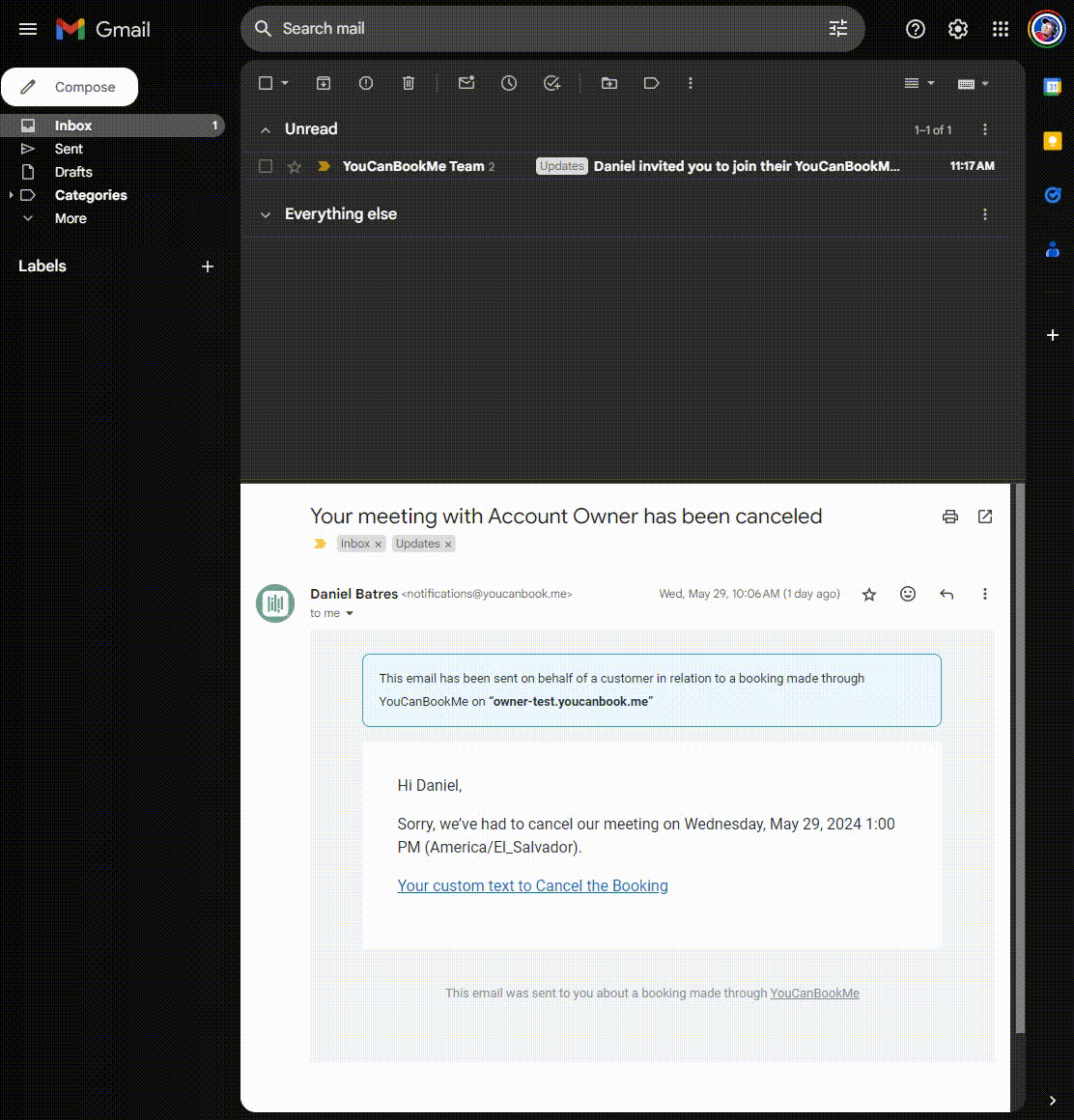Check the YouCanBookMe Team email checkbox
The height and width of the screenshot is (1120, 1074).
[265, 166]
